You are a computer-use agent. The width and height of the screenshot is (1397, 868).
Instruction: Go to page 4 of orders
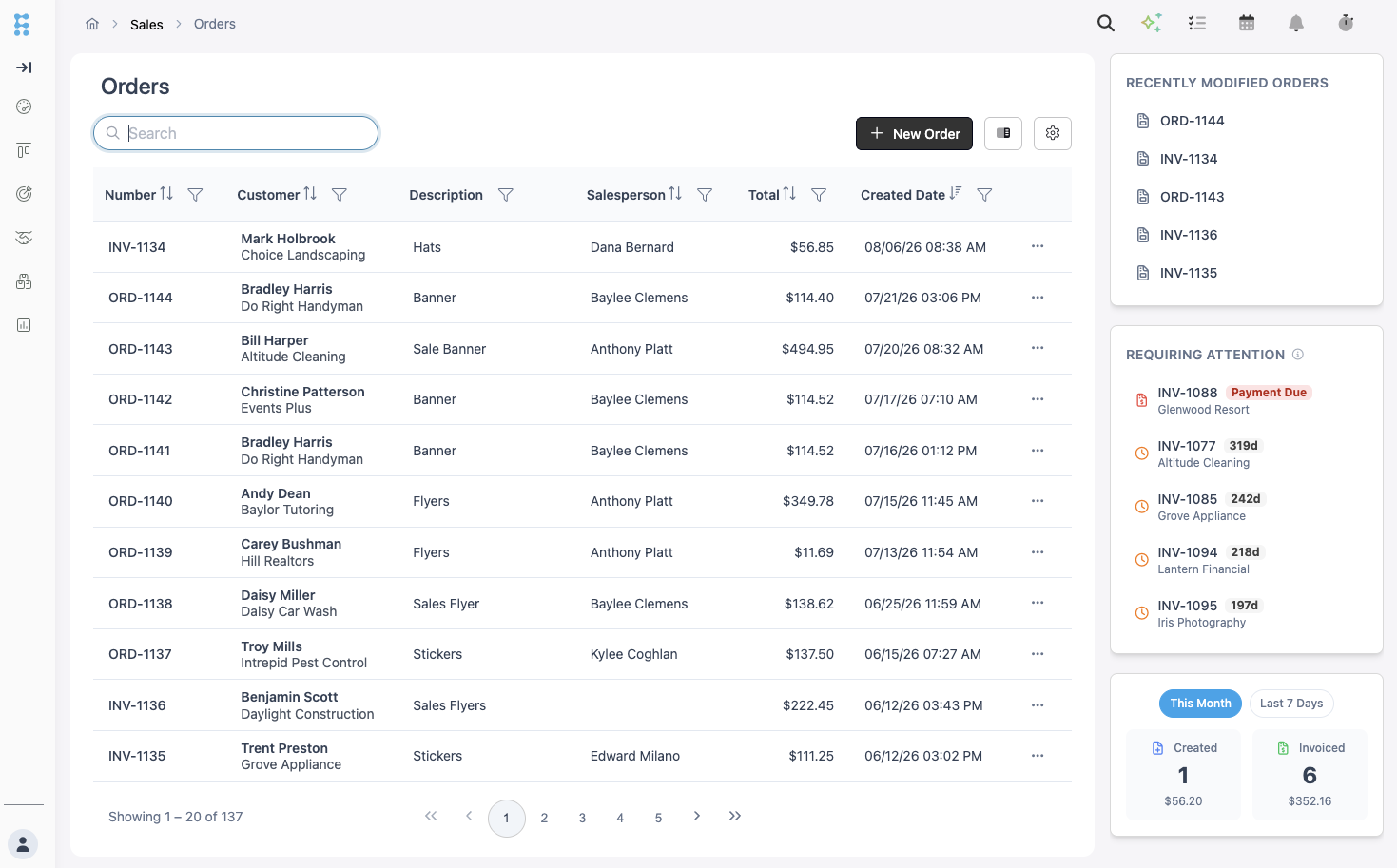[620, 818]
